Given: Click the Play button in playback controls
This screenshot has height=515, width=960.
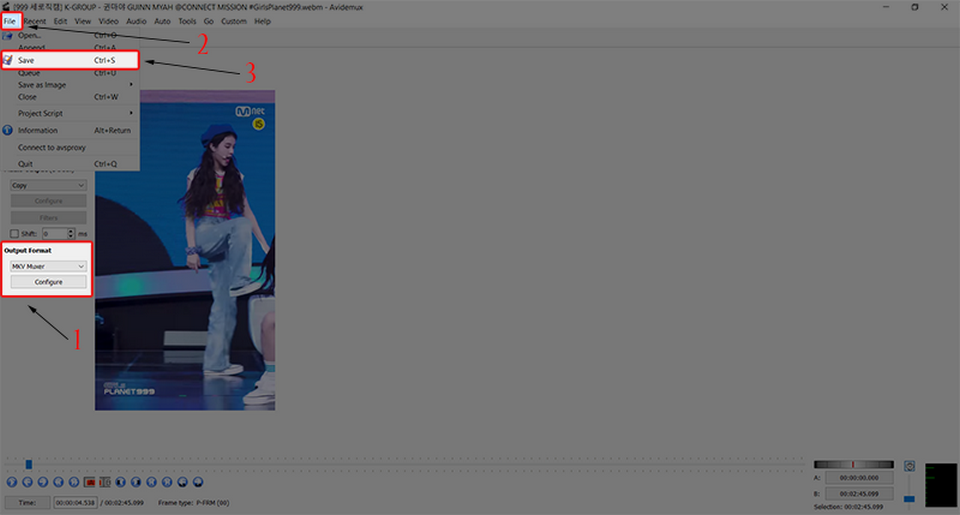Looking at the screenshot, I should 12,483.
